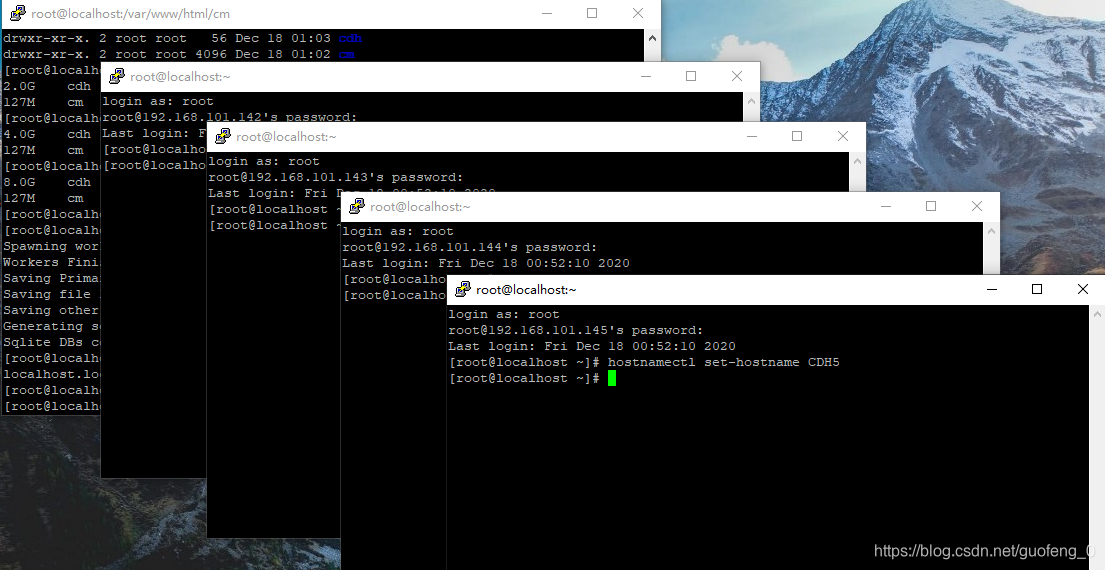Close the /var/www/html/cm terminal window
The image size is (1105, 570).
[x=638, y=13]
